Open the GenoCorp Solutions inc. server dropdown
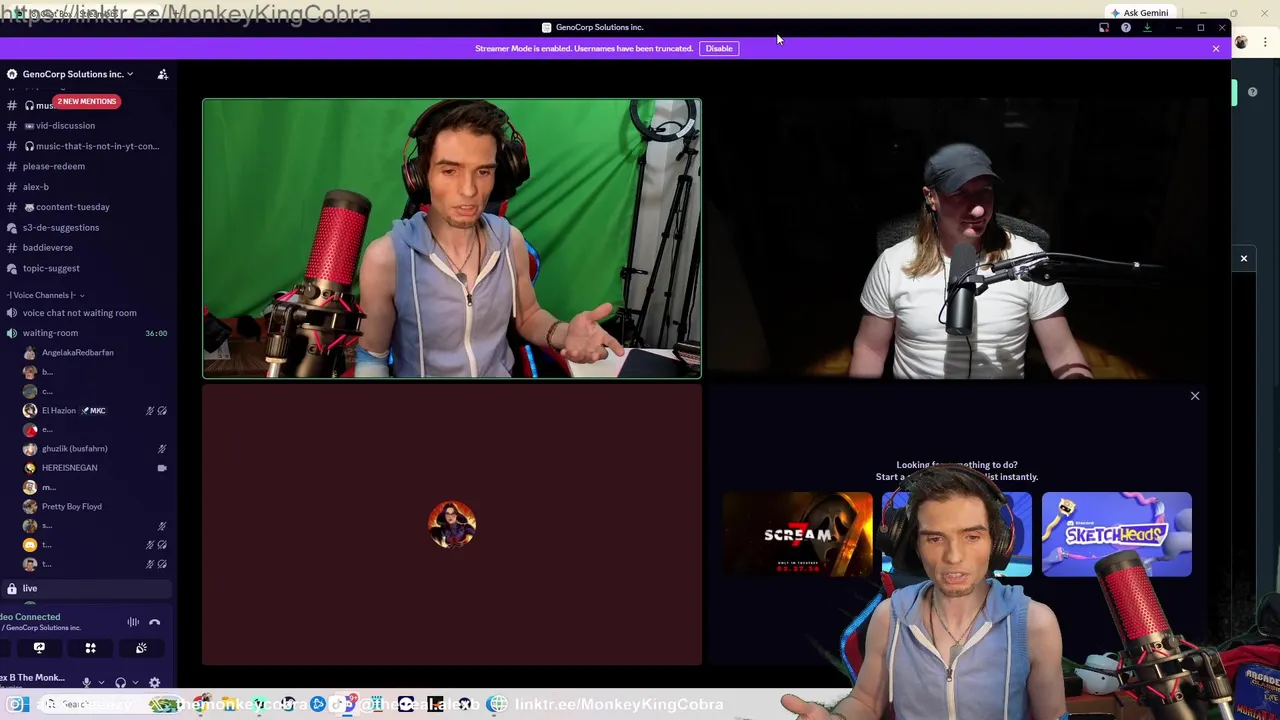 point(78,74)
